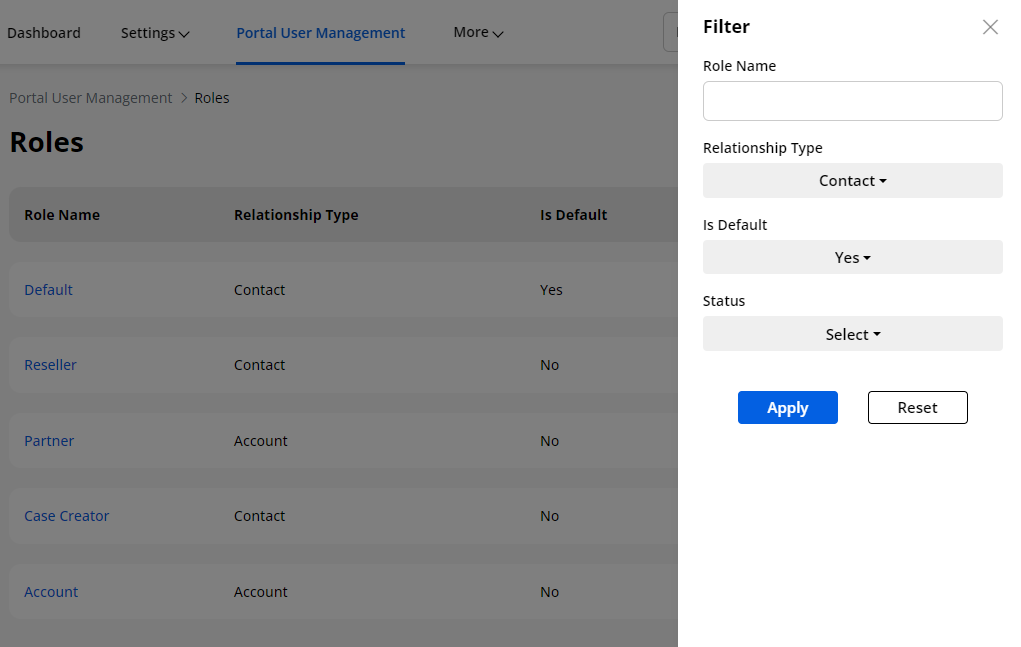Expand the Status Select dropdown
This screenshot has height=647, width=1021.
[852, 334]
